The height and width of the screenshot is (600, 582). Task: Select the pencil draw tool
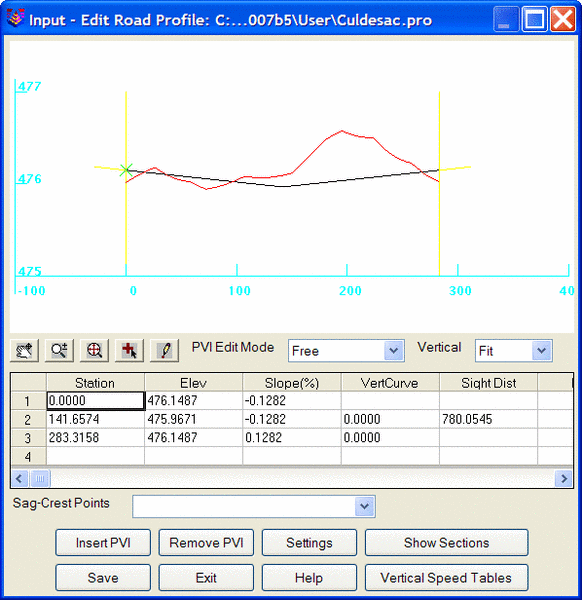(165, 351)
